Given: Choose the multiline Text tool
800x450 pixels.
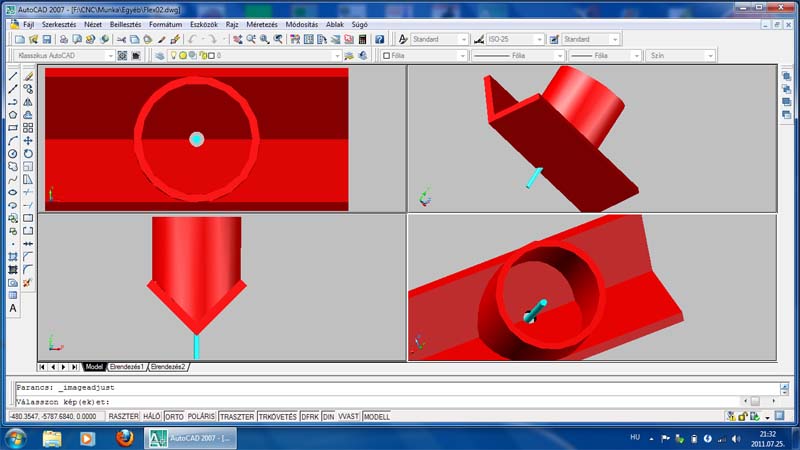Looking at the screenshot, I should (13, 308).
